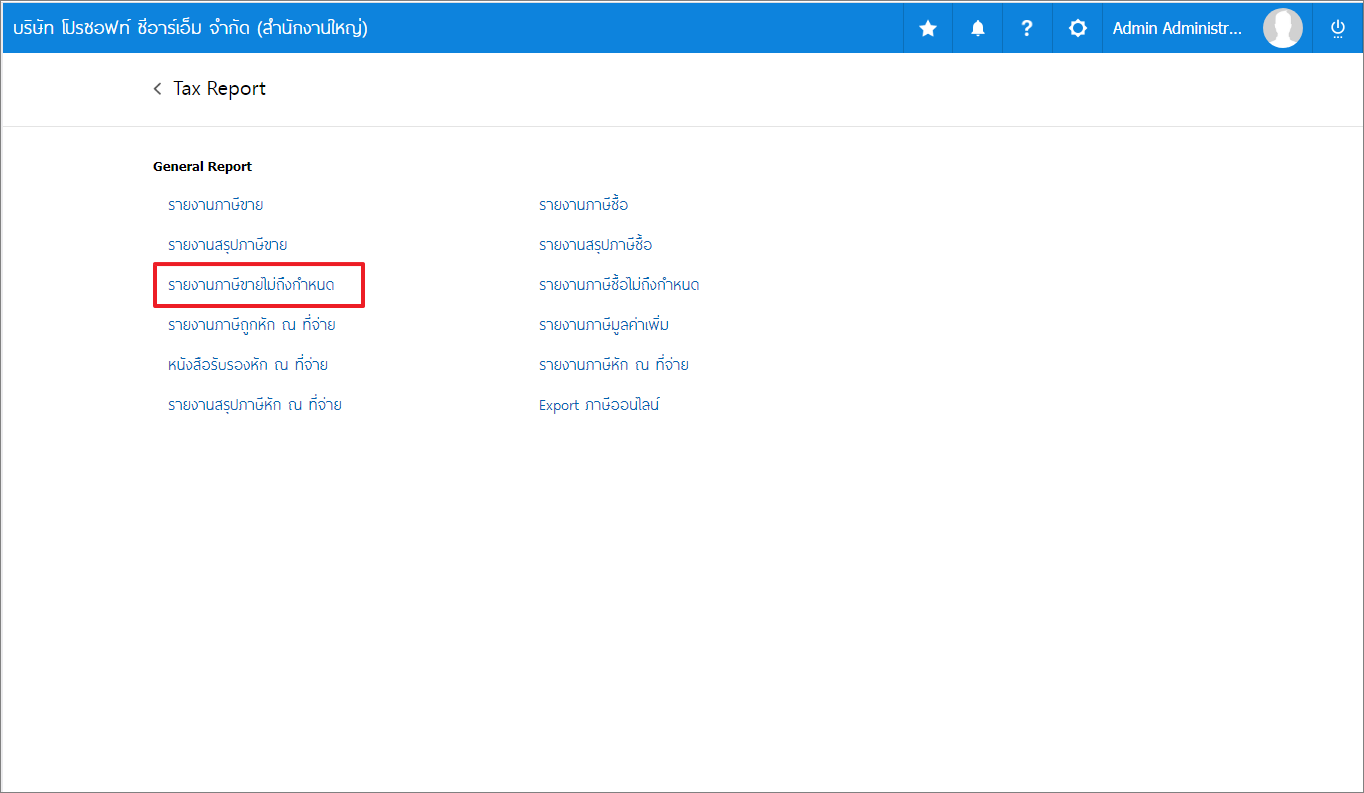Click the General Report section heading

coord(203,167)
